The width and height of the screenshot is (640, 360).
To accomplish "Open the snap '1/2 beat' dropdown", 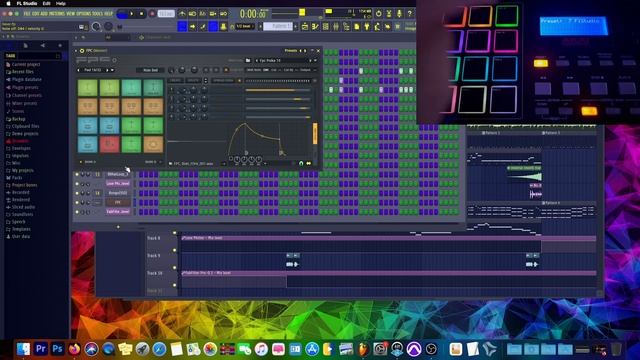I will coord(244,27).
